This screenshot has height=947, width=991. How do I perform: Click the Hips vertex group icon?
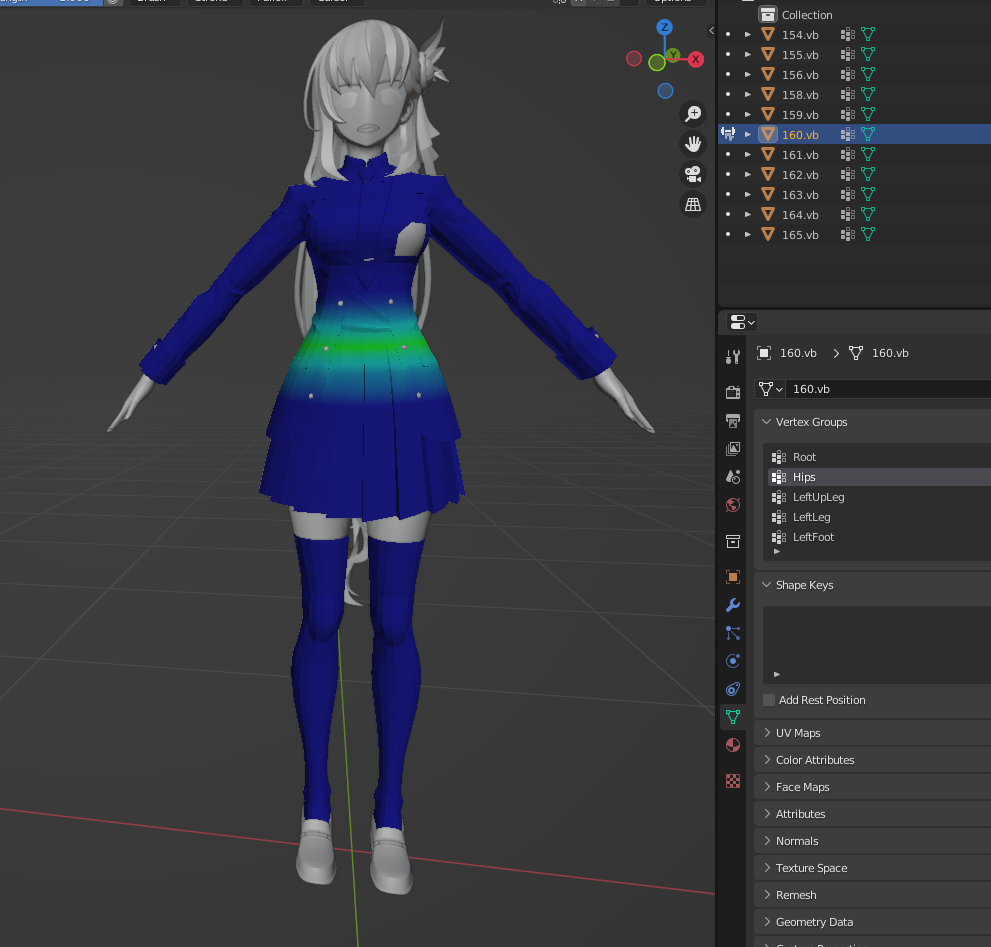point(779,477)
